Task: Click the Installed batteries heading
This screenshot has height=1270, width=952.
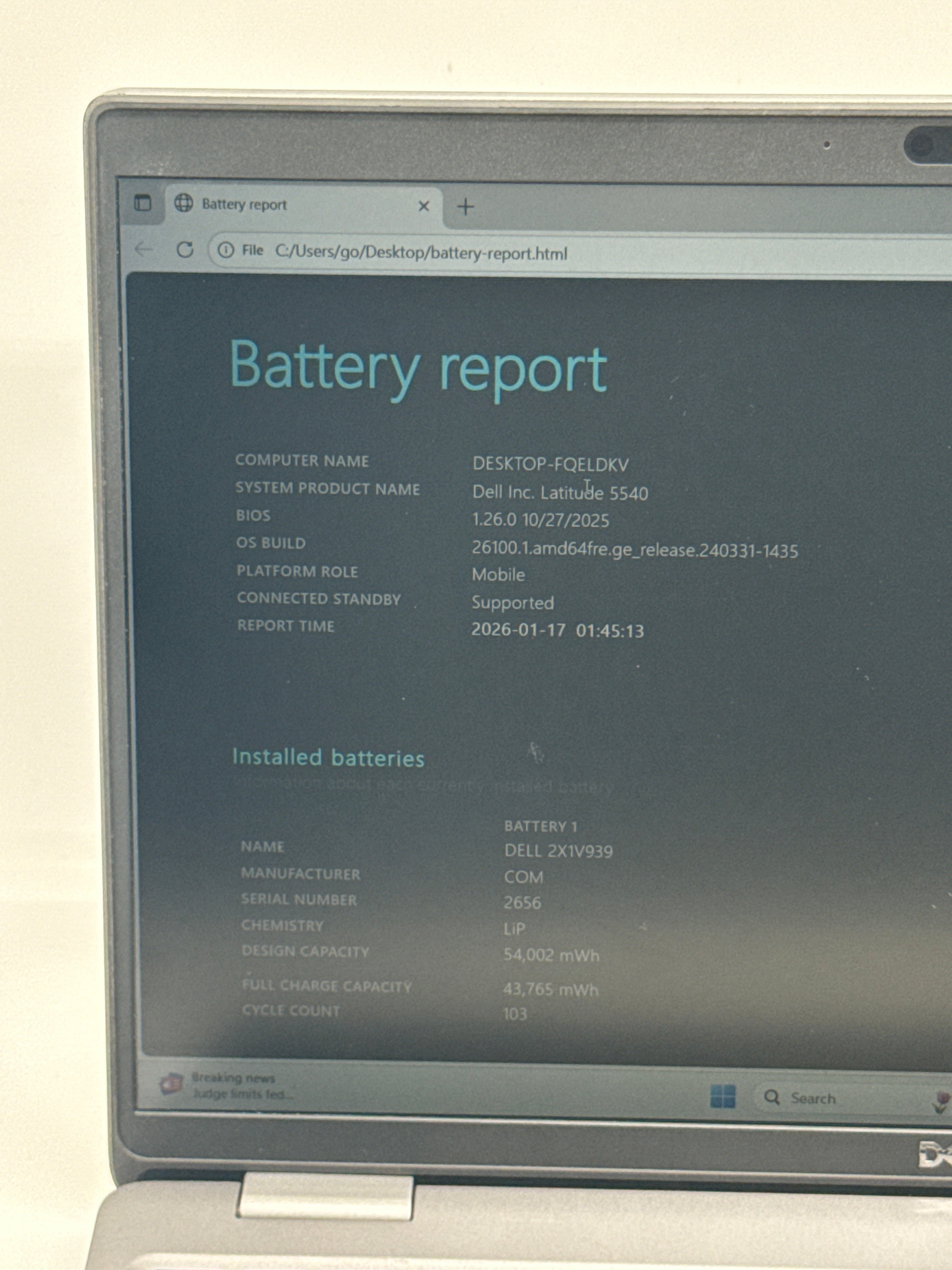Action: coord(328,758)
